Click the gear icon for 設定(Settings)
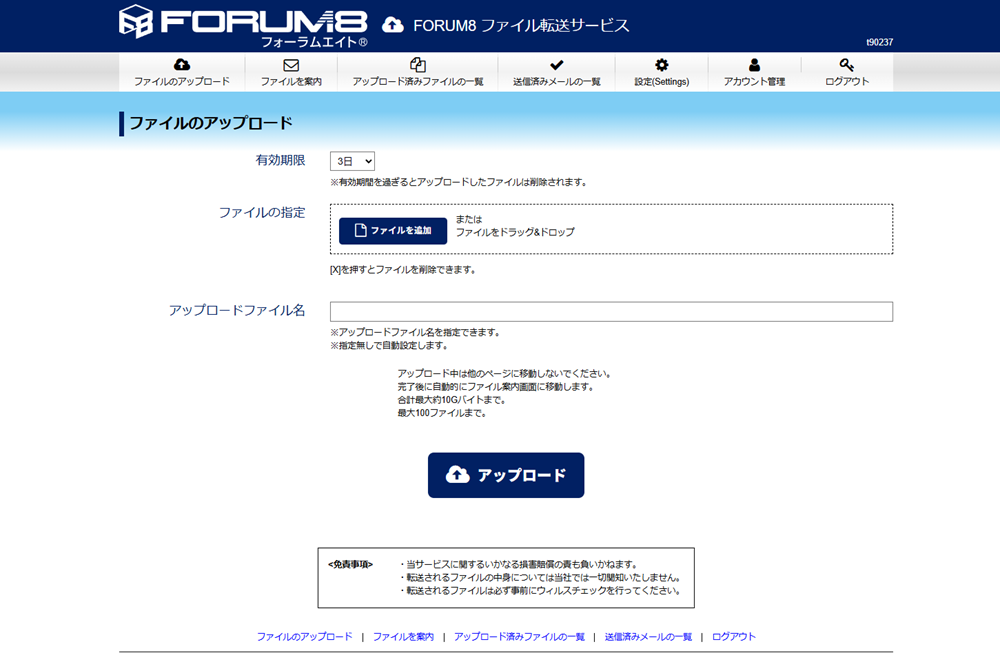 pyautogui.click(x=662, y=65)
